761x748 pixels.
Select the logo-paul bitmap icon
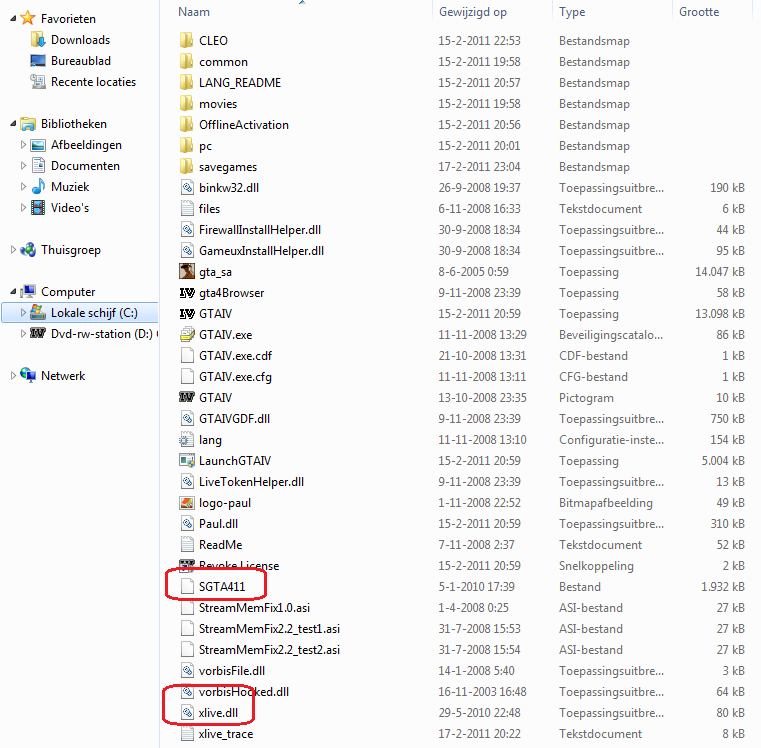coord(187,502)
